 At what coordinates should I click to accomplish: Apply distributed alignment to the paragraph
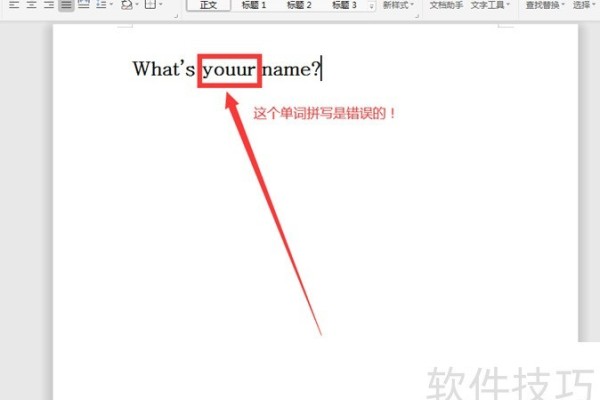(x=84, y=5)
